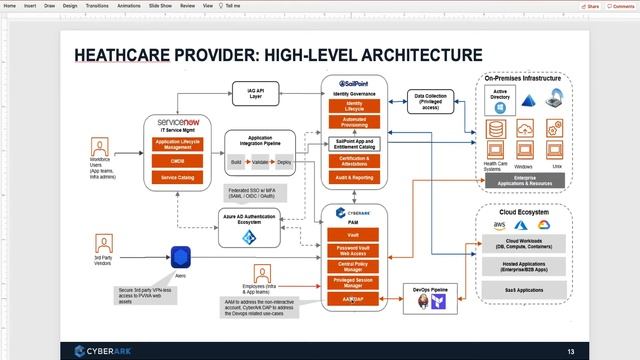The image size is (640, 360).
Task: Switch to the Draw tab
Action: click(x=49, y=6)
